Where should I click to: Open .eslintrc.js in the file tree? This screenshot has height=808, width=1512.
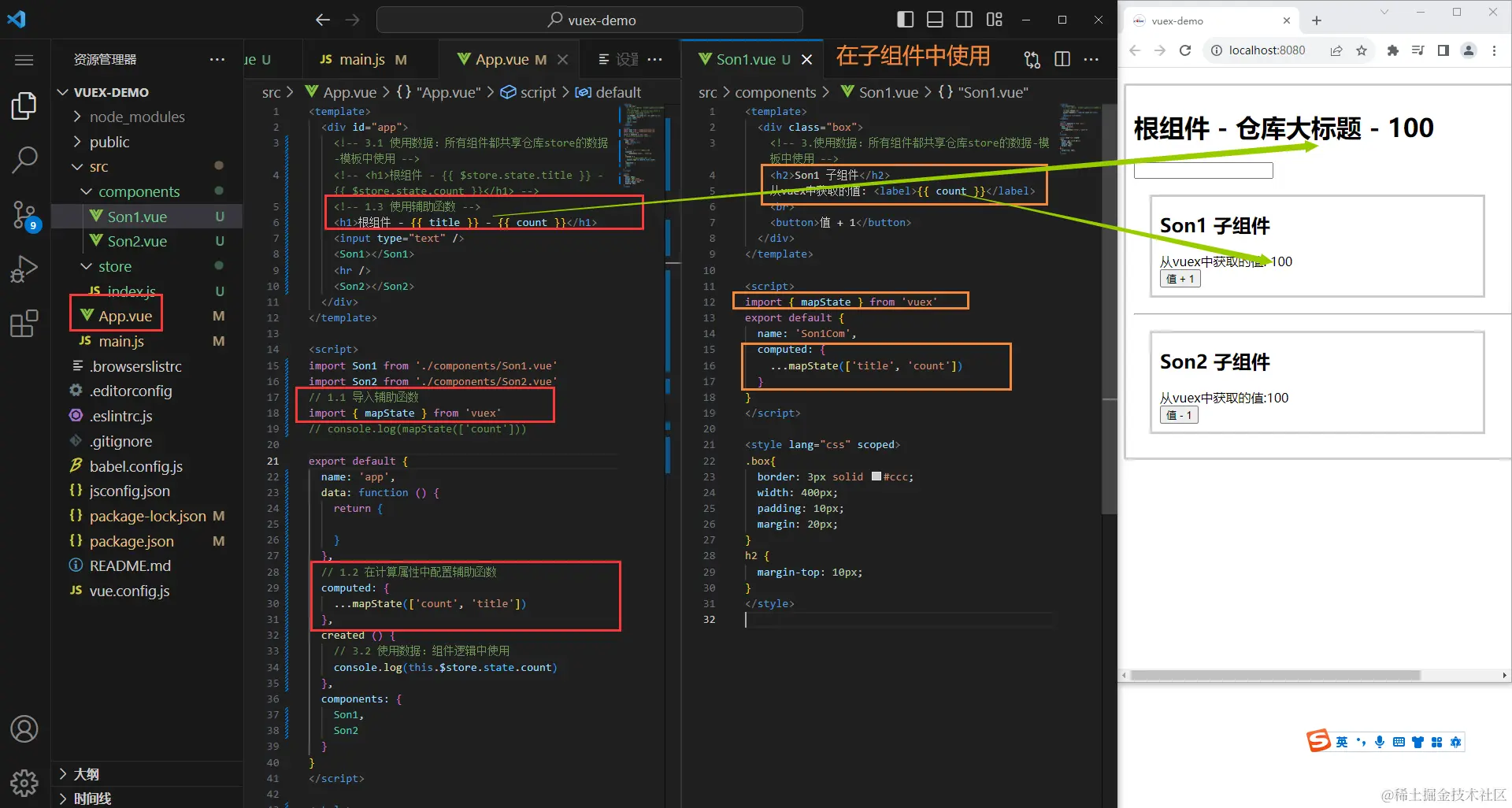tap(120, 417)
